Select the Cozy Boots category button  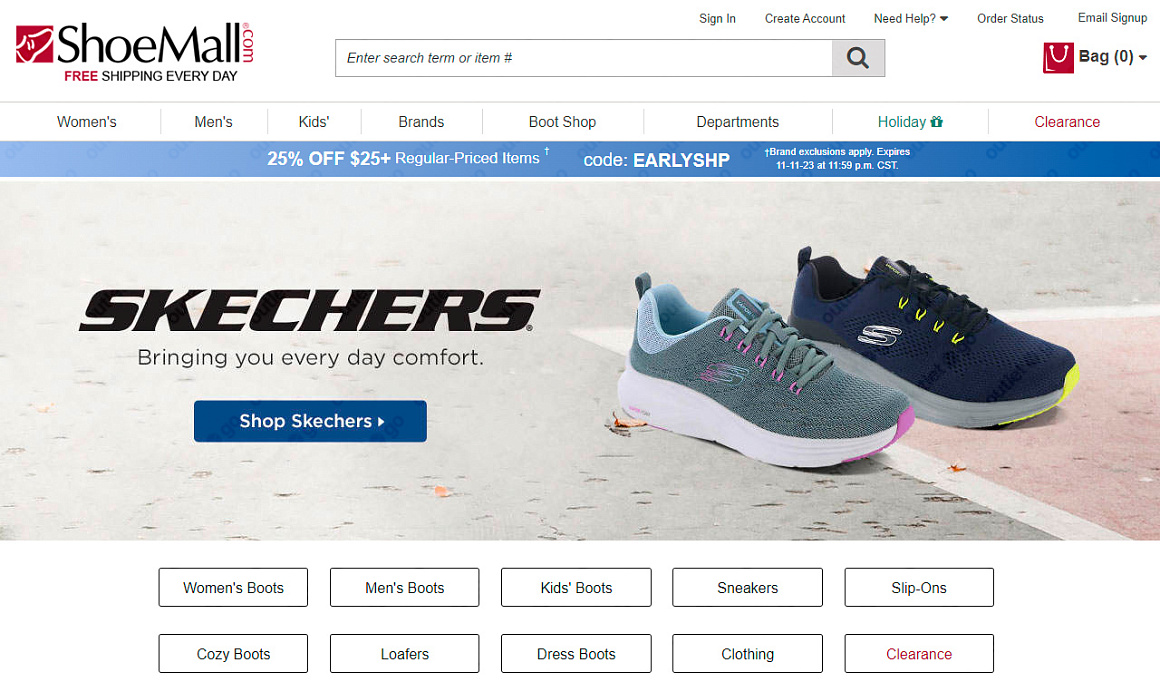[233, 654]
